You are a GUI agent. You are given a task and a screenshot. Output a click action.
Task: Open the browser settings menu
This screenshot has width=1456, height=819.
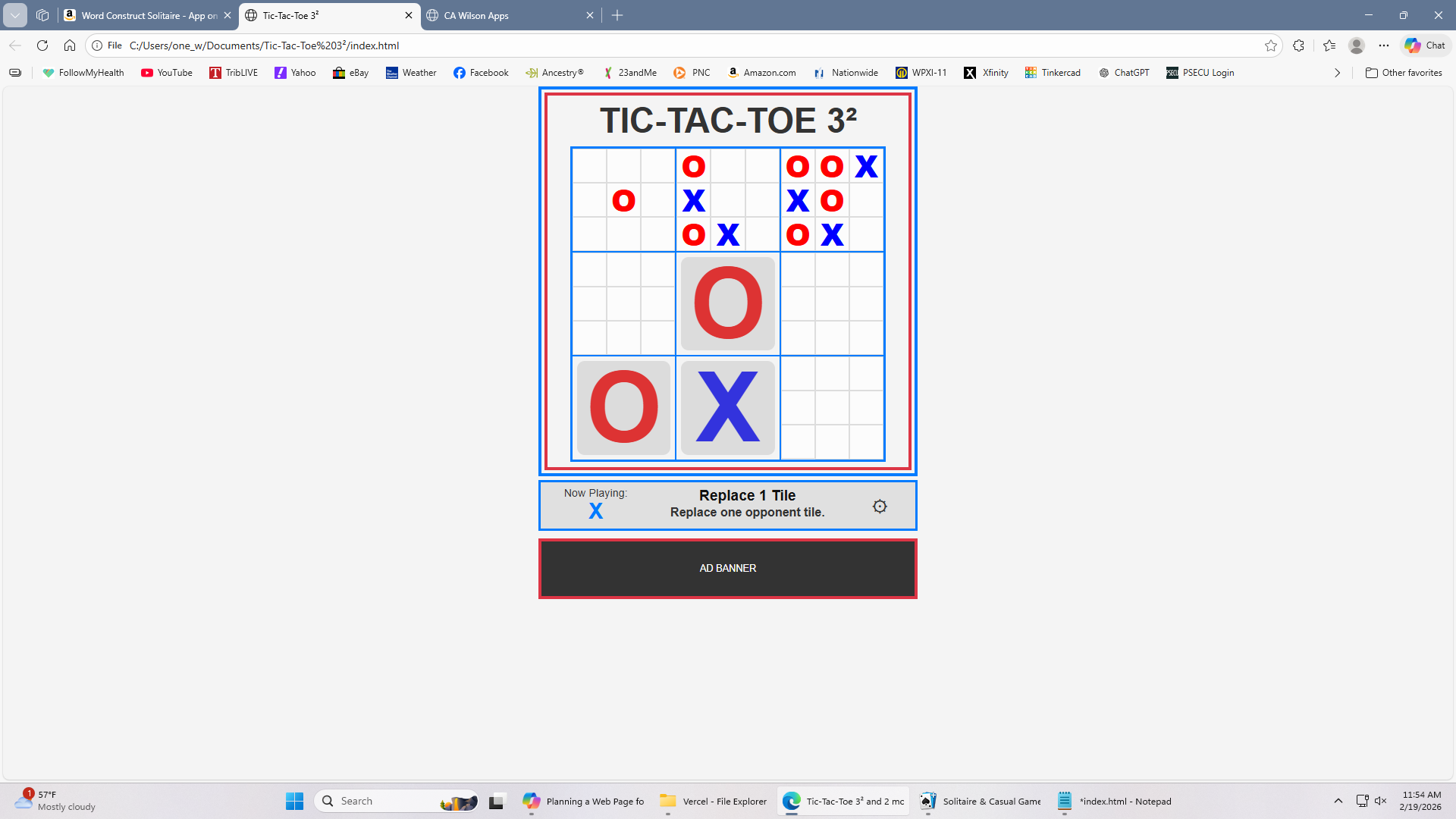(x=1383, y=45)
